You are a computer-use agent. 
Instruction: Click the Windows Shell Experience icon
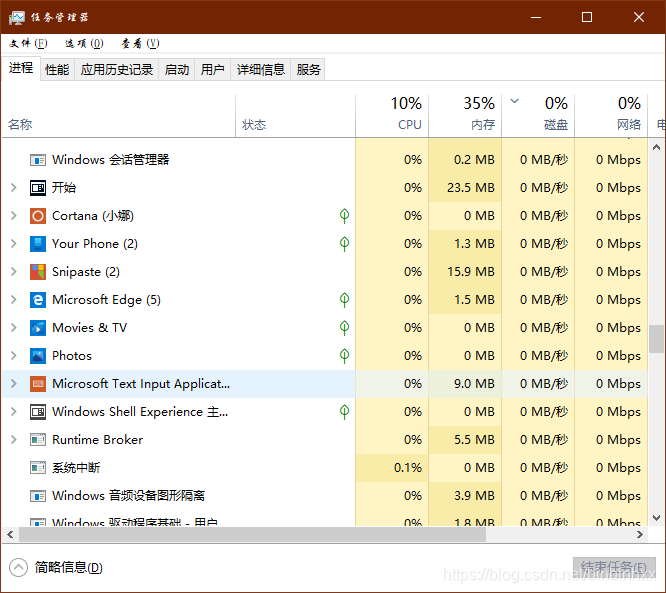[38, 412]
